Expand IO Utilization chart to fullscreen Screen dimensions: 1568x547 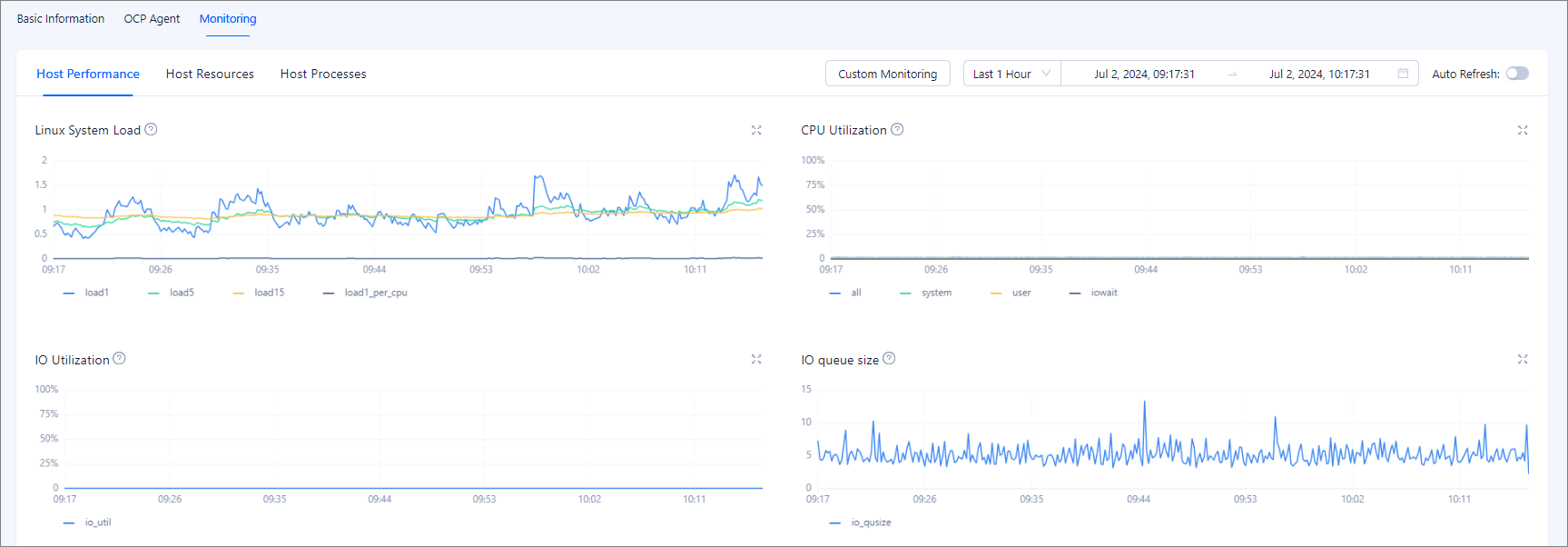coord(756,360)
